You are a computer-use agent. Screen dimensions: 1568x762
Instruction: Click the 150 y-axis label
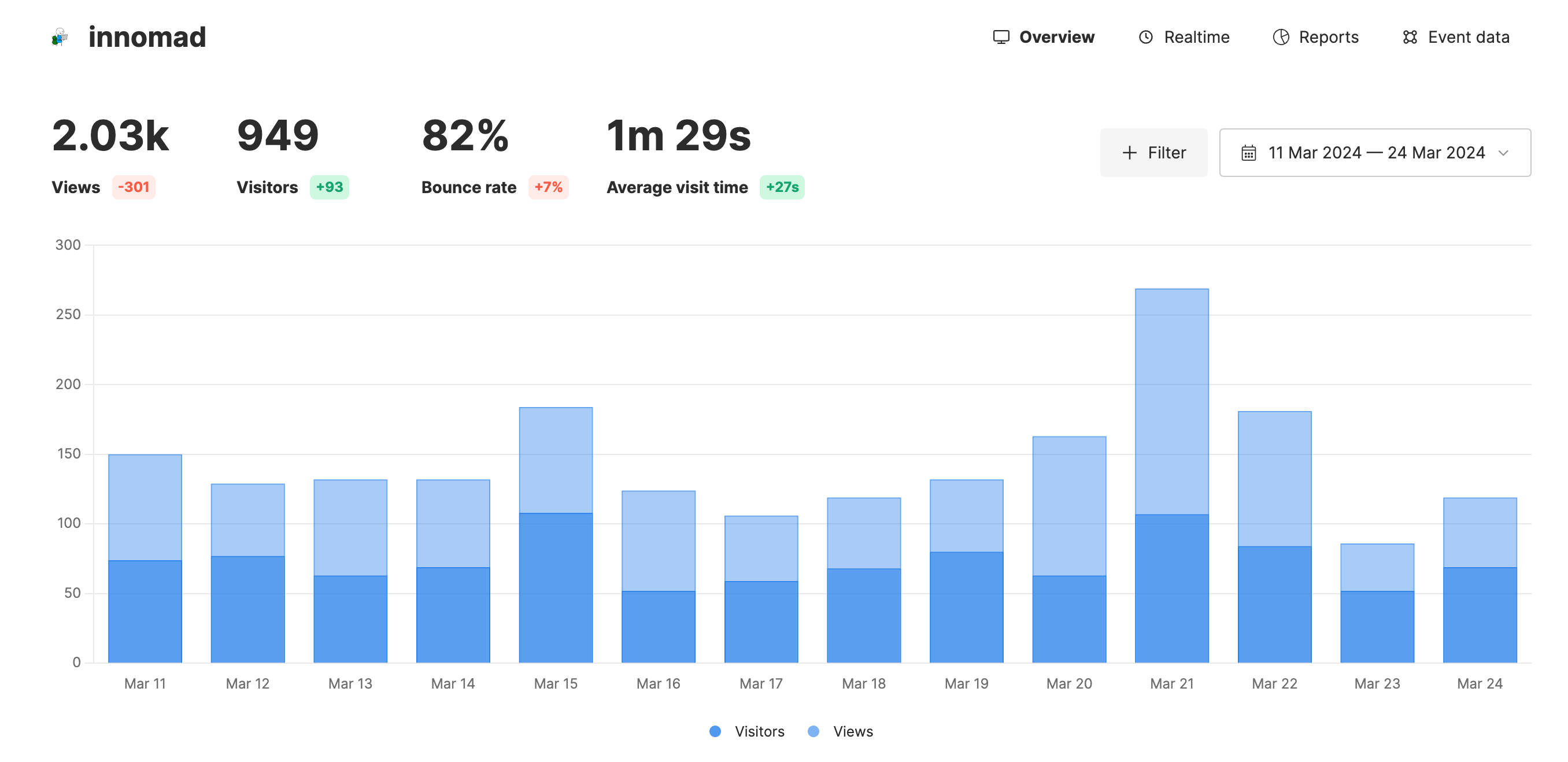click(68, 453)
